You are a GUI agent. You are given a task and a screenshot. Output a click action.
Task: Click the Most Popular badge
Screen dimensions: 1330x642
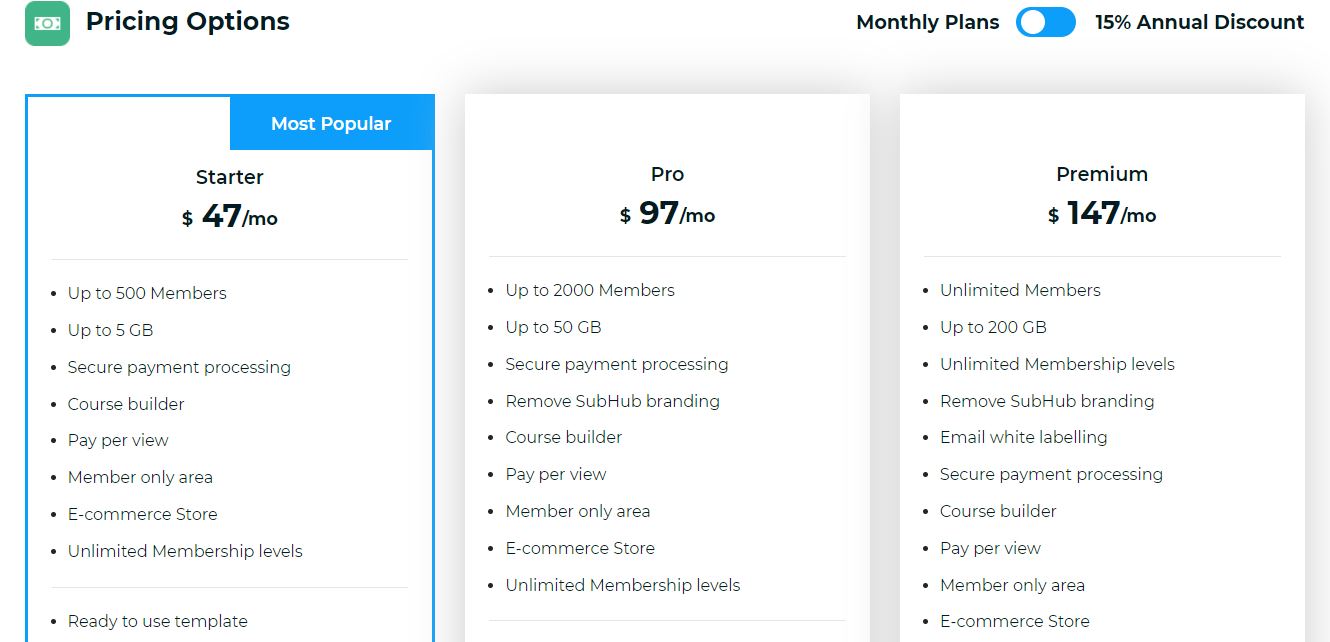tap(331, 124)
